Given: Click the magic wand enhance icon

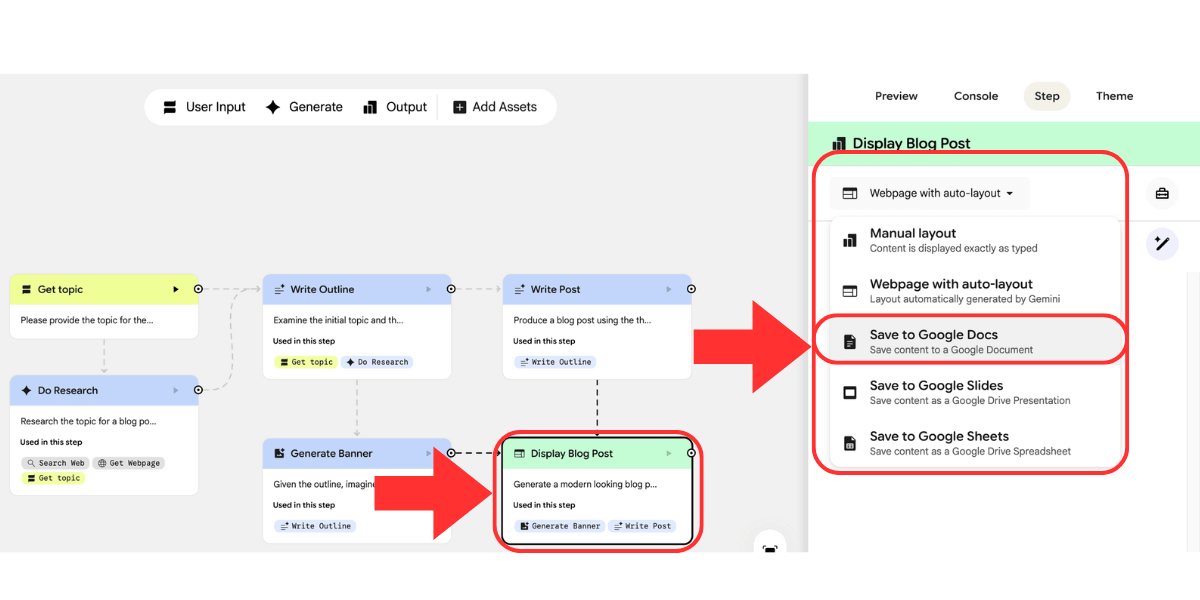Looking at the screenshot, I should (x=1162, y=243).
